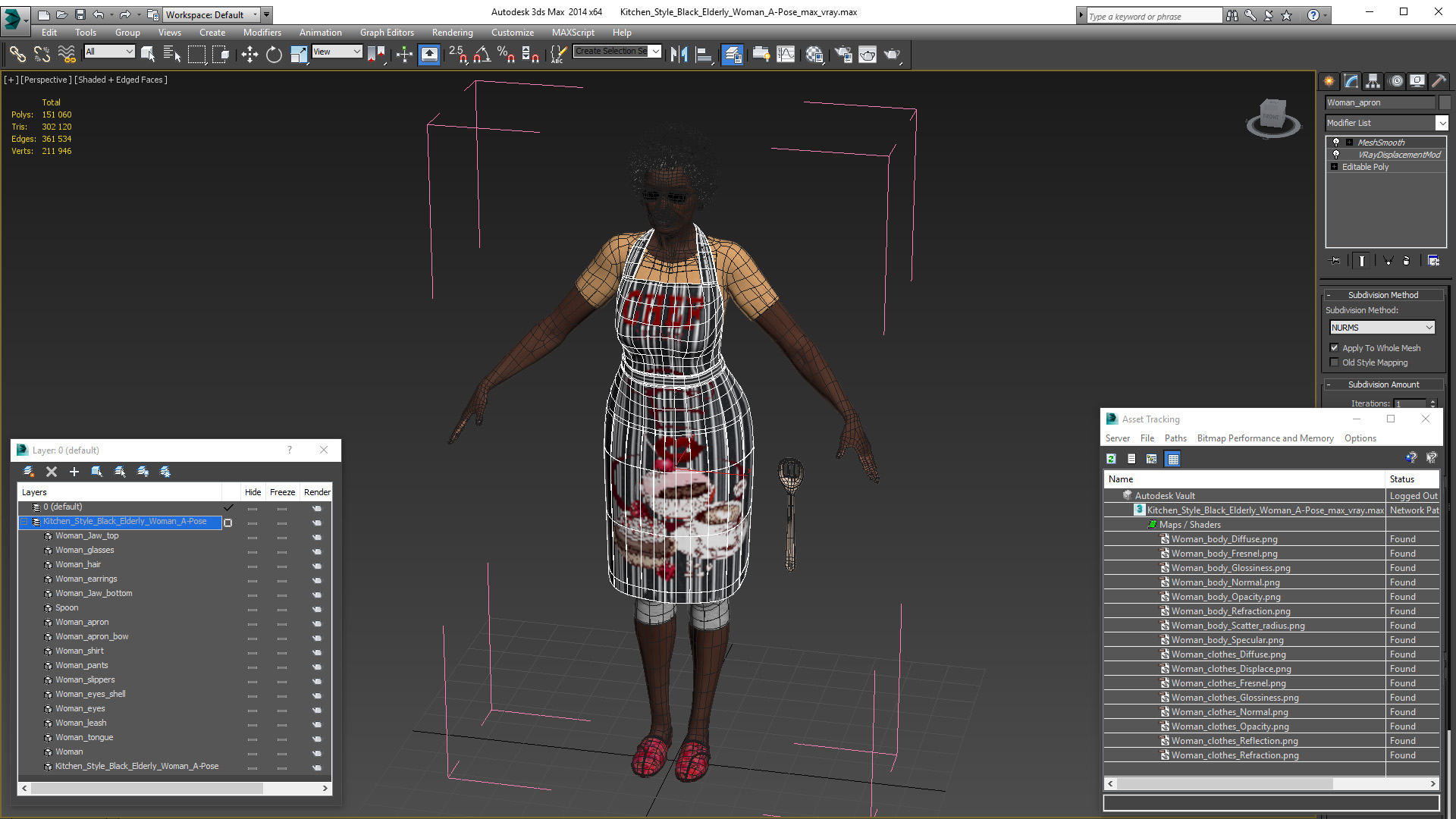Viewport: 1456px width, 819px height.
Task: Open the Rendering menu
Action: tap(452, 33)
